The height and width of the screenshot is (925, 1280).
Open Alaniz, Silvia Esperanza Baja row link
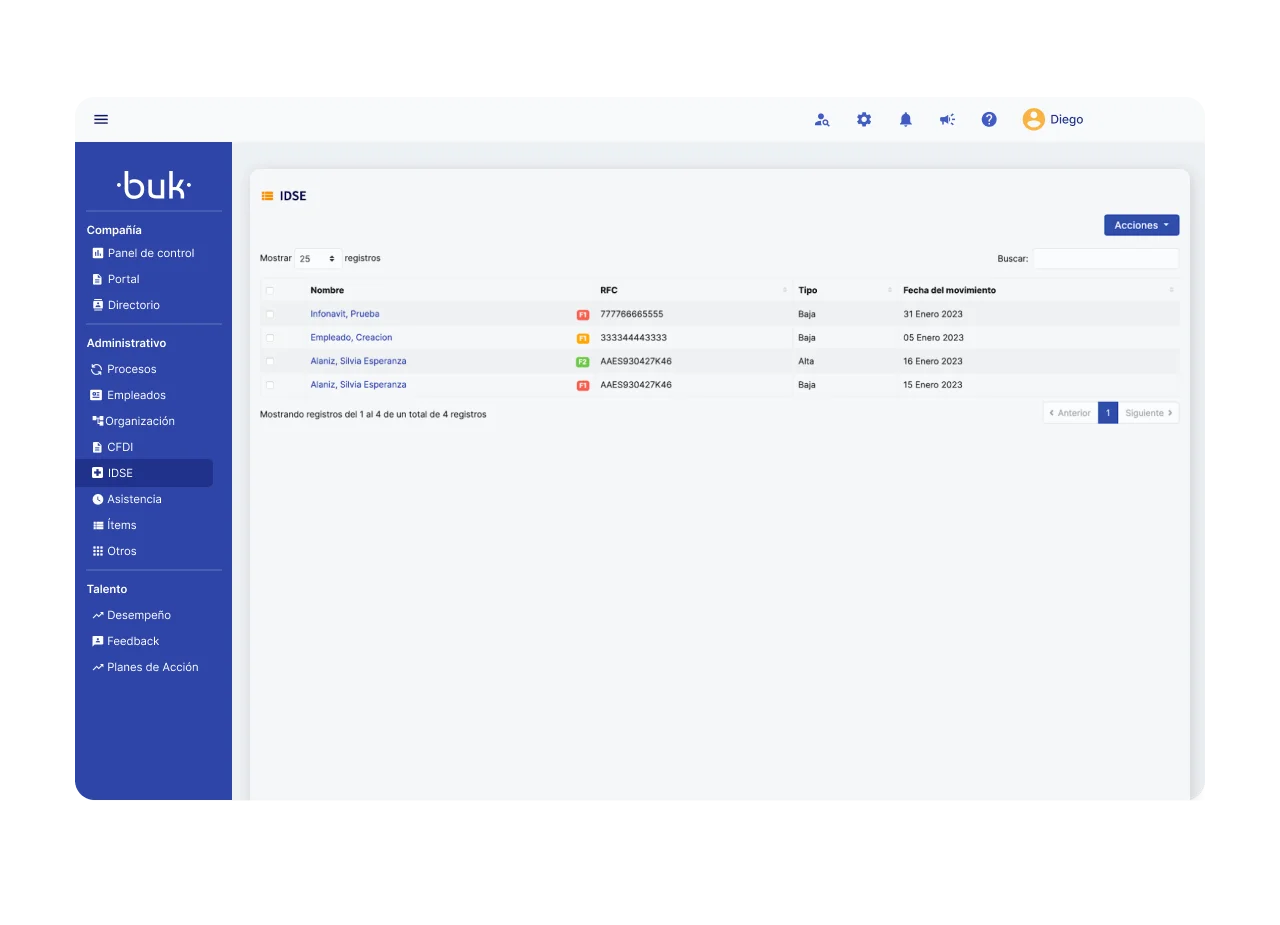click(x=358, y=385)
